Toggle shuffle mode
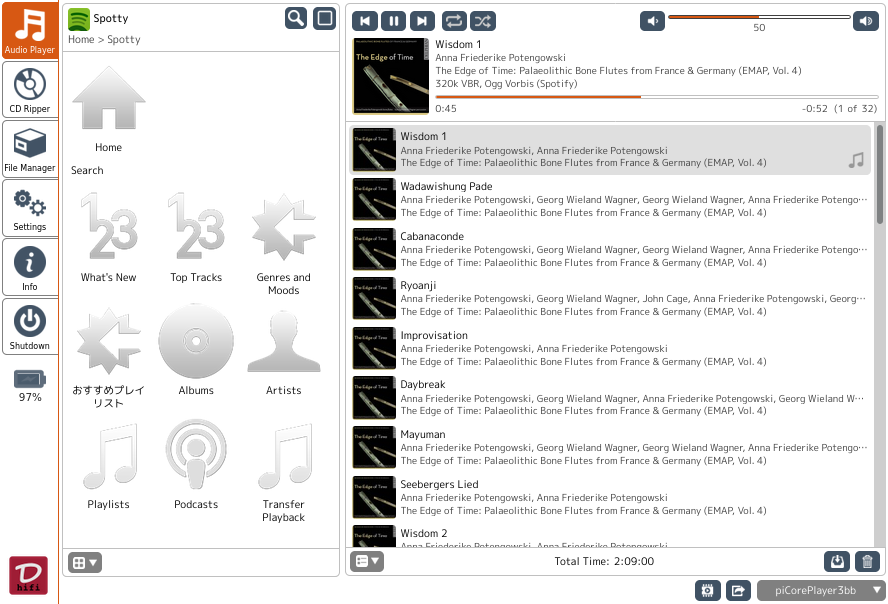Image resolution: width=888 pixels, height=604 pixels. pyautogui.click(x=483, y=22)
